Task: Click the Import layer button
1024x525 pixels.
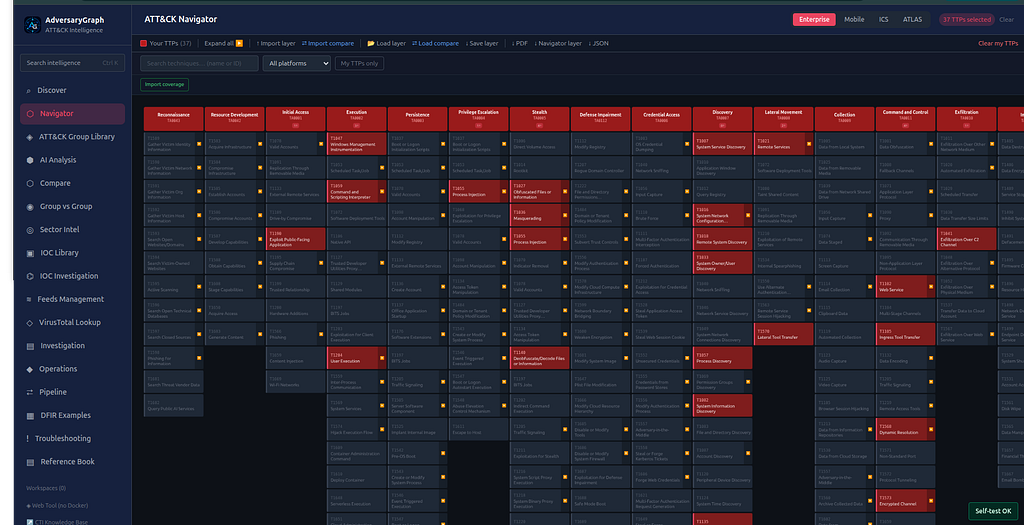Action: pos(276,44)
